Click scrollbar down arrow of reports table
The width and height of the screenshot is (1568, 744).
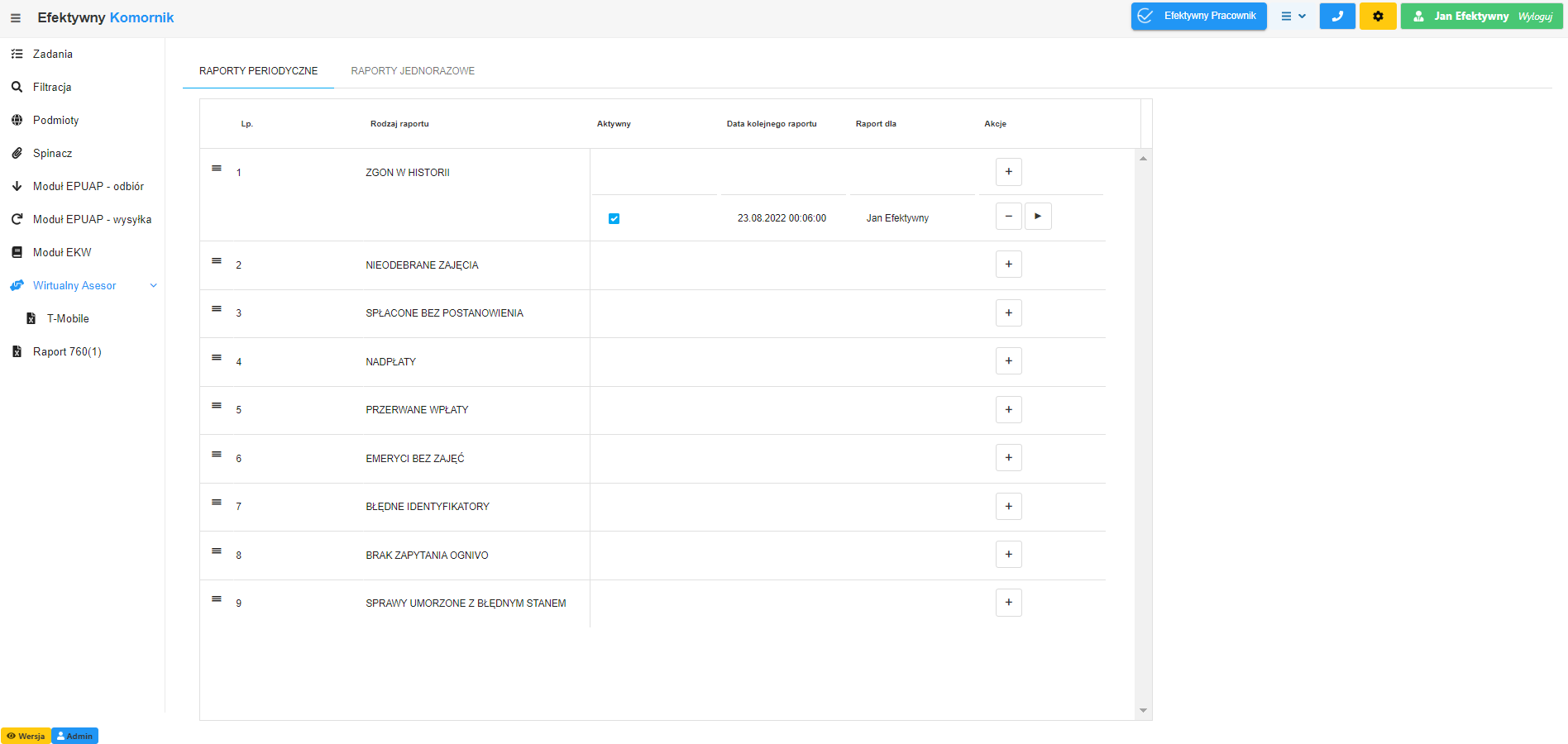click(x=1143, y=710)
